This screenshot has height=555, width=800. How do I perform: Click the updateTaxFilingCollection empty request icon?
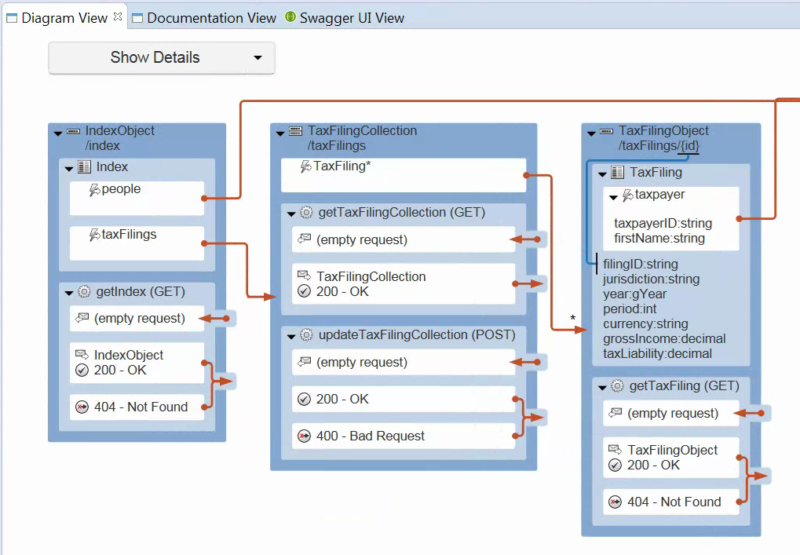pyautogui.click(x=305, y=361)
